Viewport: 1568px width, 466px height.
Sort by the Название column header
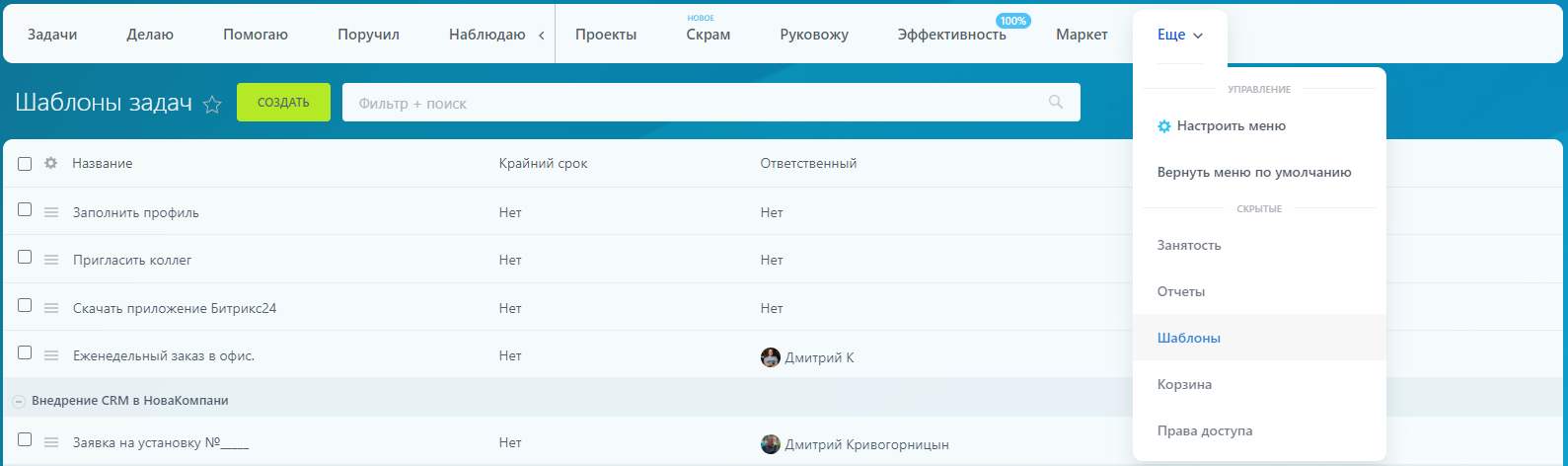pos(103,163)
